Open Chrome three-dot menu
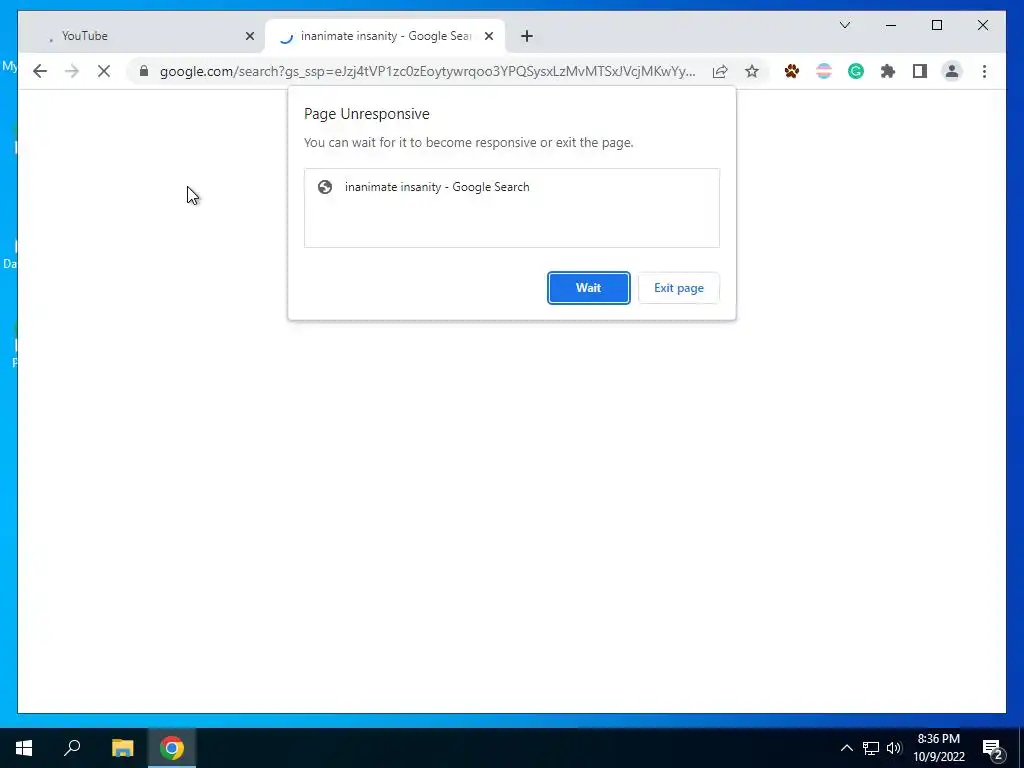The image size is (1024, 768). pyautogui.click(x=984, y=71)
